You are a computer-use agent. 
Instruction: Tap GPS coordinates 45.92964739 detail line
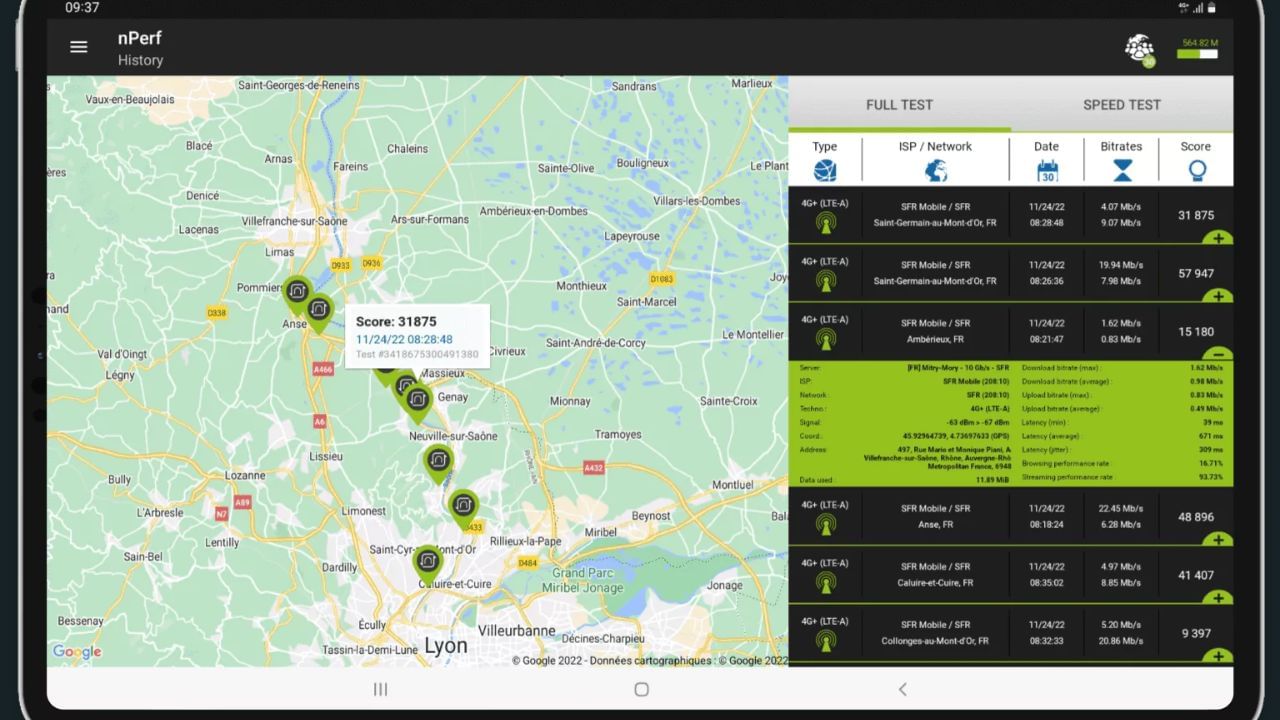[x=904, y=436]
